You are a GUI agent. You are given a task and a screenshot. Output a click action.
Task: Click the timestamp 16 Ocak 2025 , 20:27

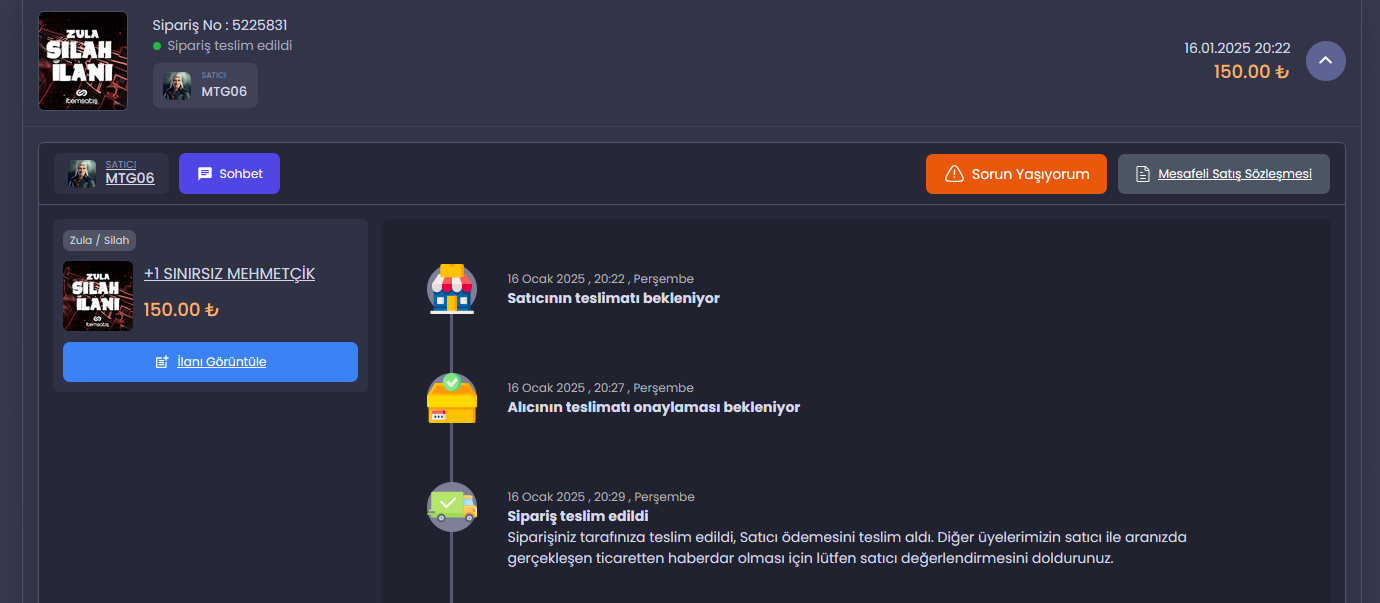pos(600,388)
